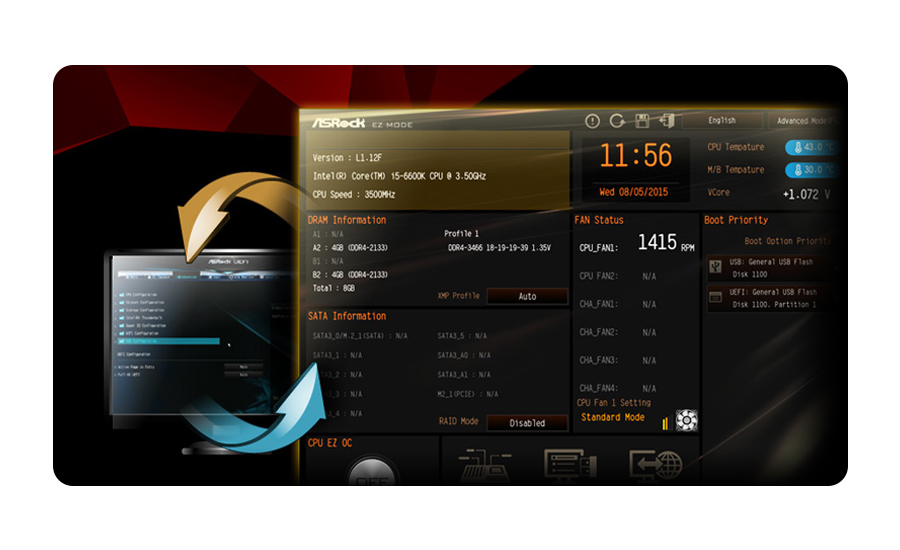This screenshot has width=900, height=550.
Task: Click the Boot Option Priority label
Action: (788, 241)
